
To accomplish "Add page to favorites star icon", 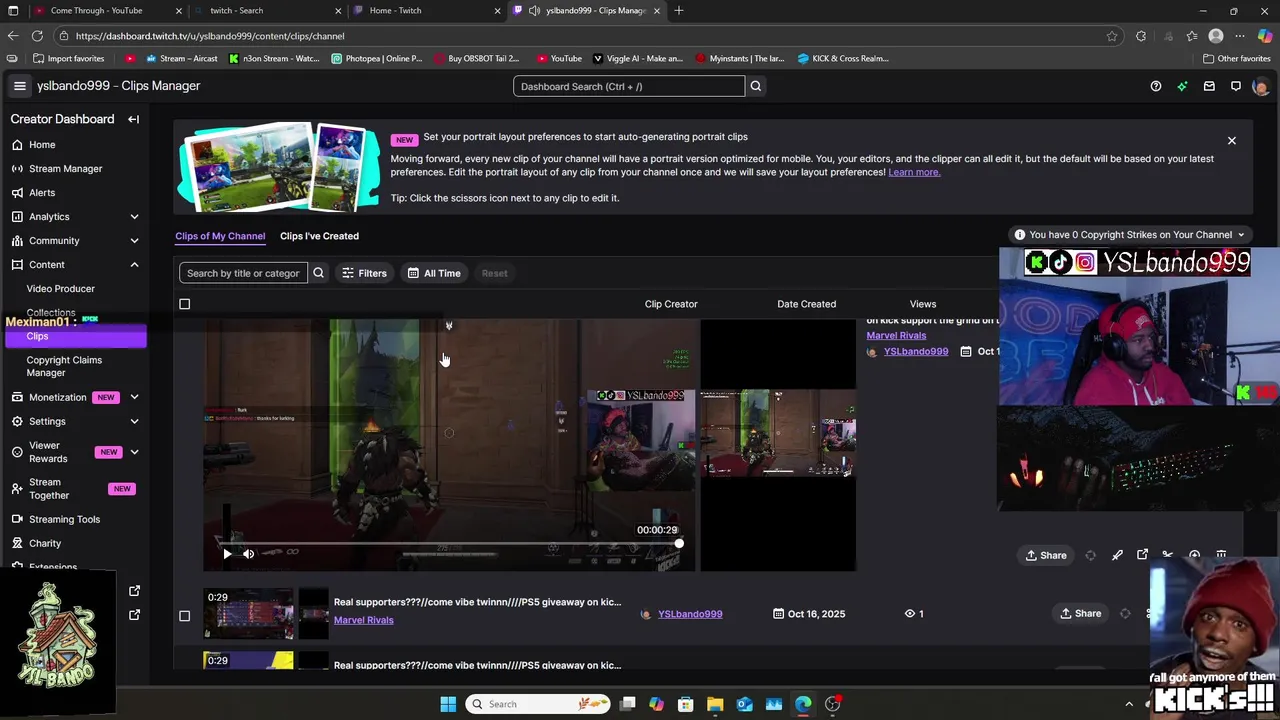I will pos(1112,36).
